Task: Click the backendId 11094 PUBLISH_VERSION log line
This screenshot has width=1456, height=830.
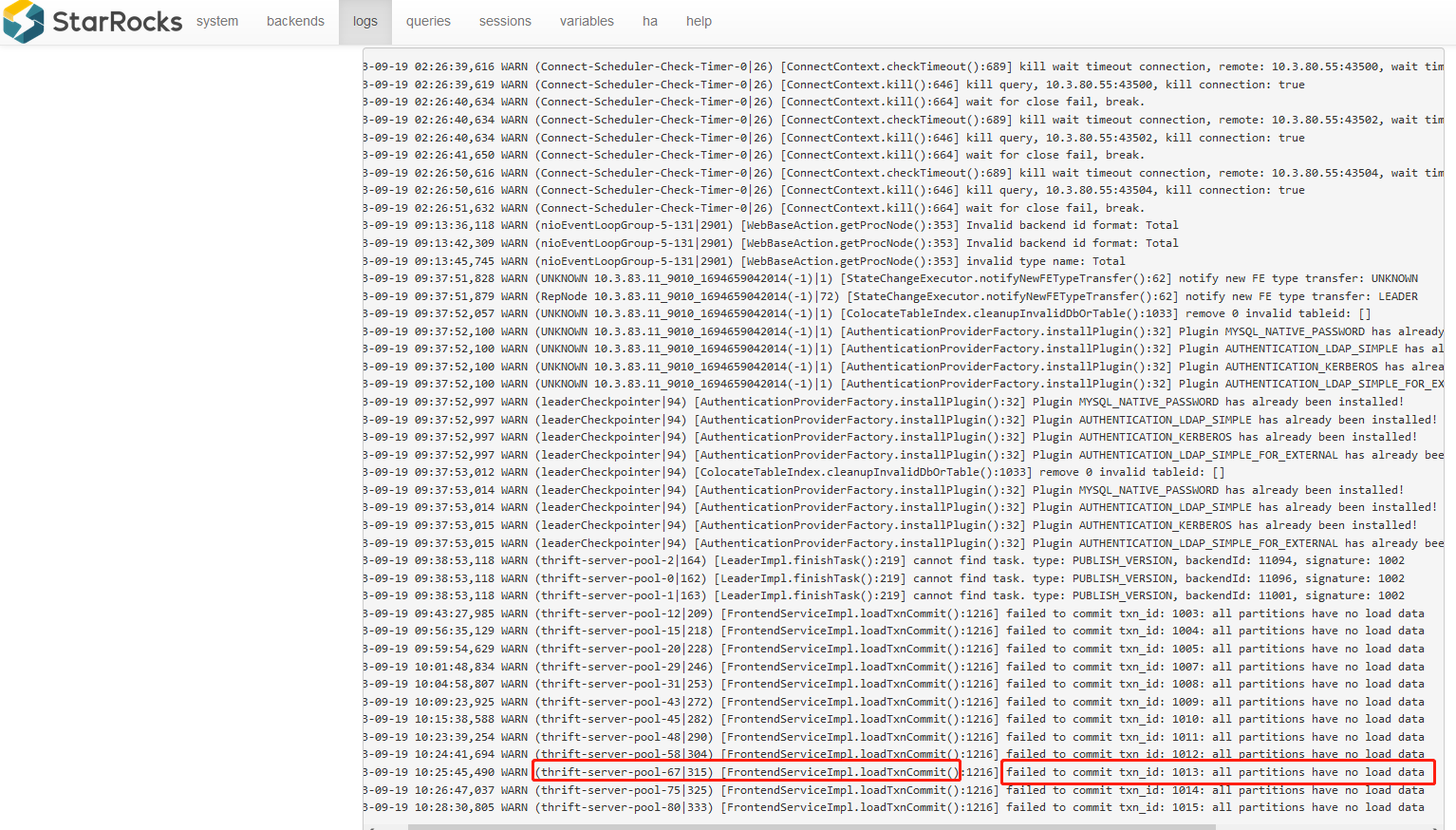Action: 883,560
